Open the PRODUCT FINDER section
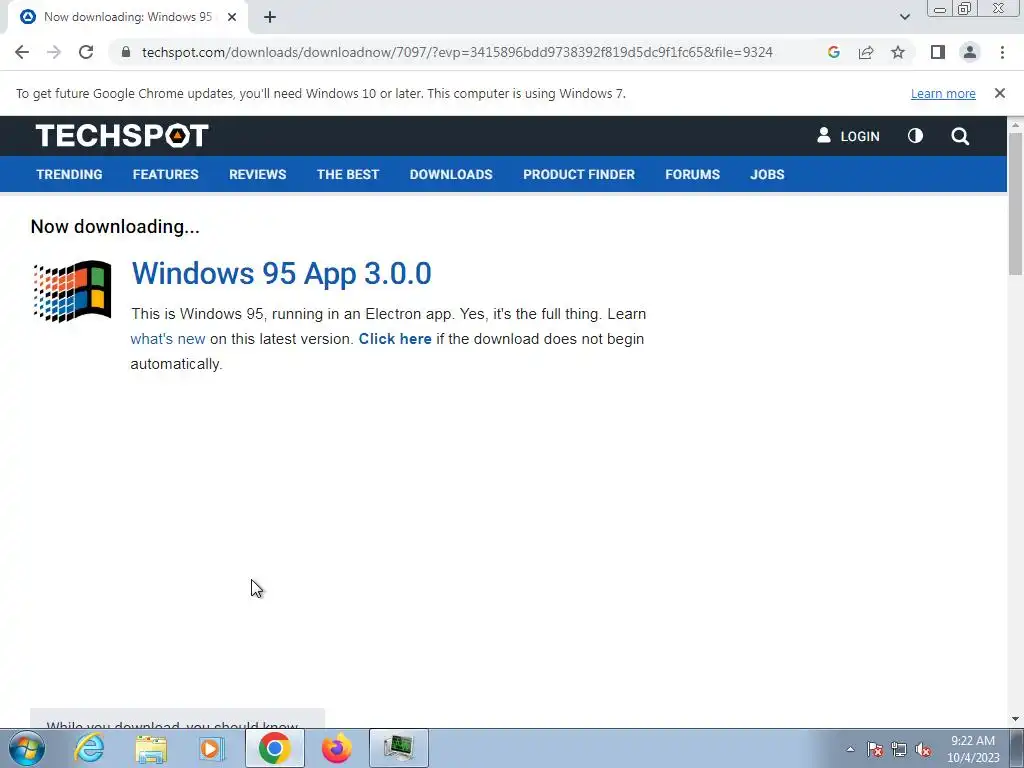 (x=579, y=174)
